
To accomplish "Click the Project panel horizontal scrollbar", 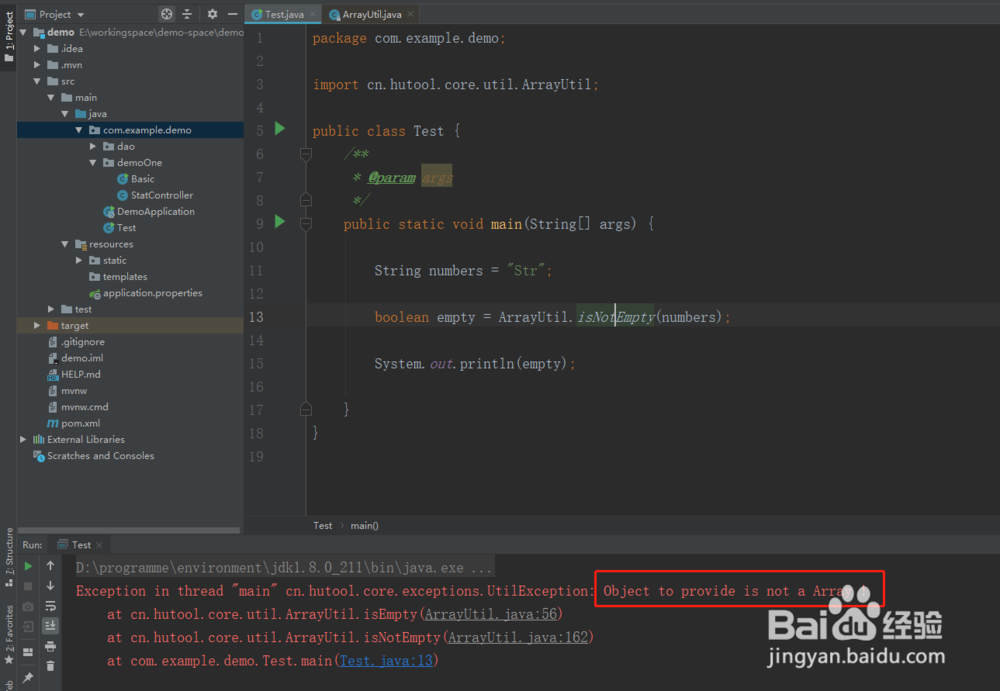I will (129, 530).
